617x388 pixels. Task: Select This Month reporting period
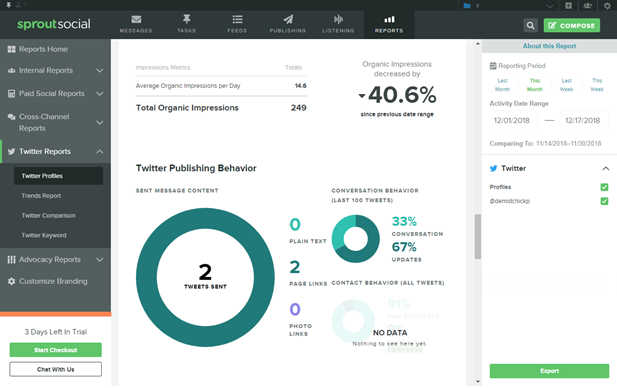(535, 85)
